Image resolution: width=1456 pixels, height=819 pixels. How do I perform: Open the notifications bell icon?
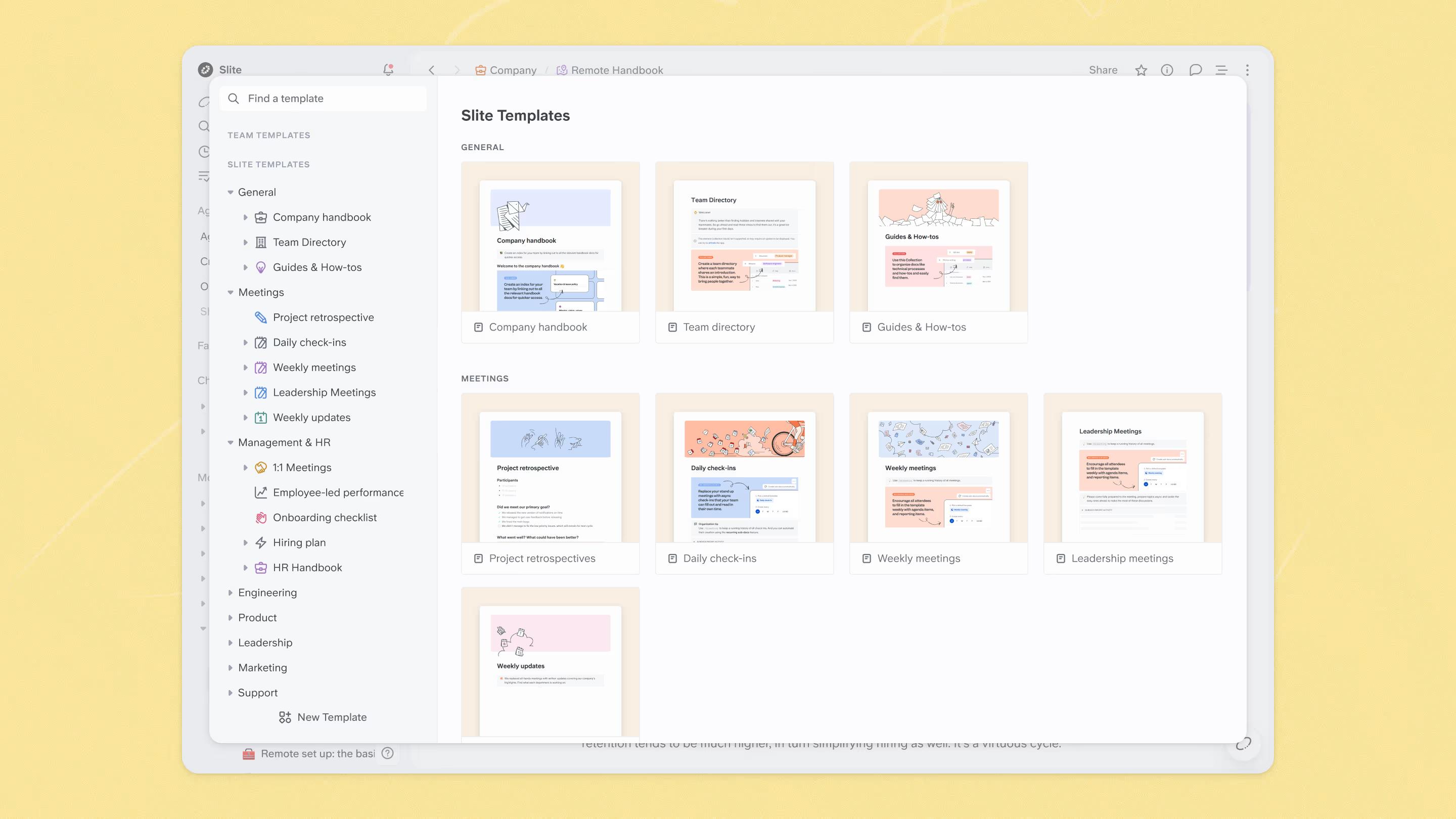point(388,70)
